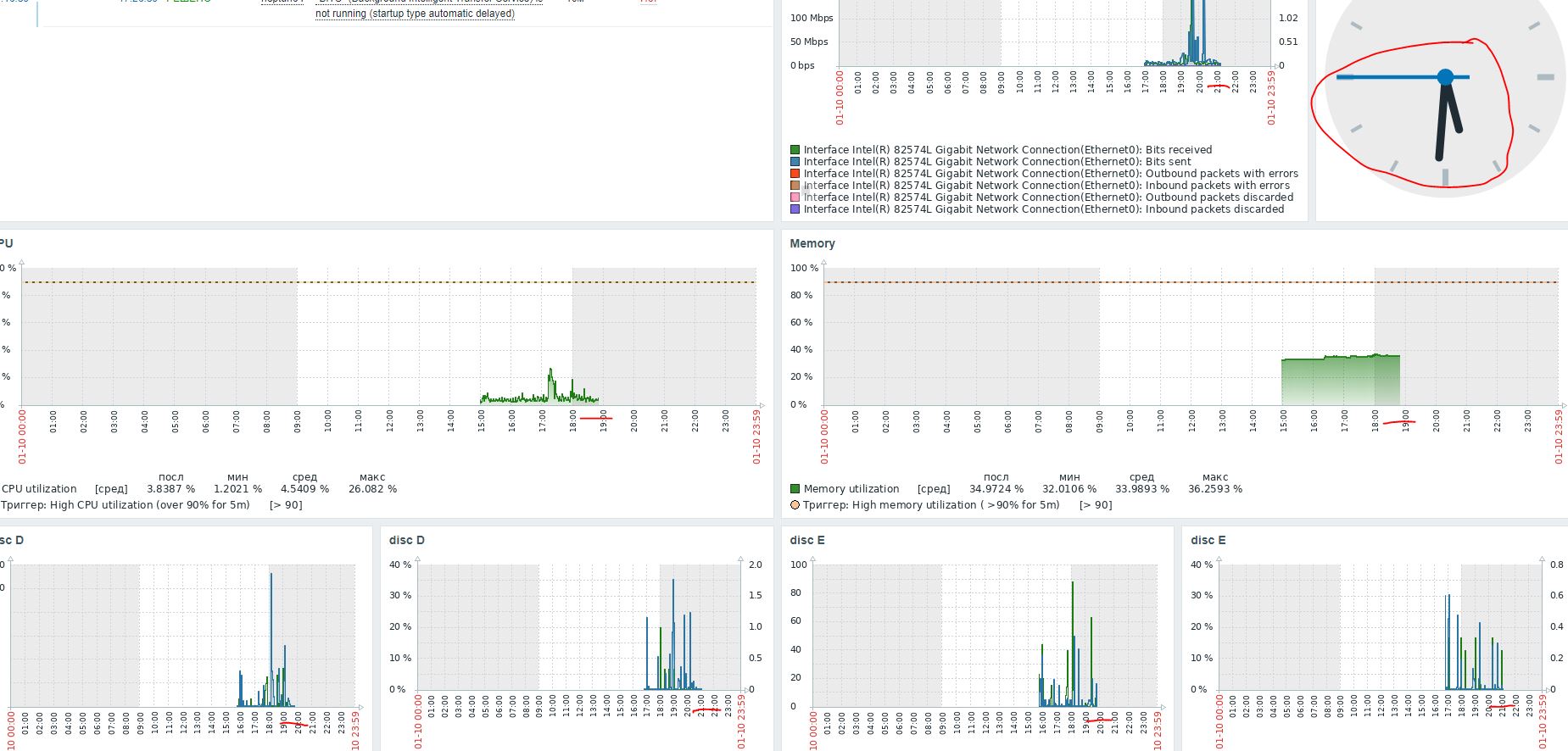Click the [> 90] threshold text under Memory graph
Image resolution: width=1568 pixels, height=751 pixels.
tap(1096, 504)
